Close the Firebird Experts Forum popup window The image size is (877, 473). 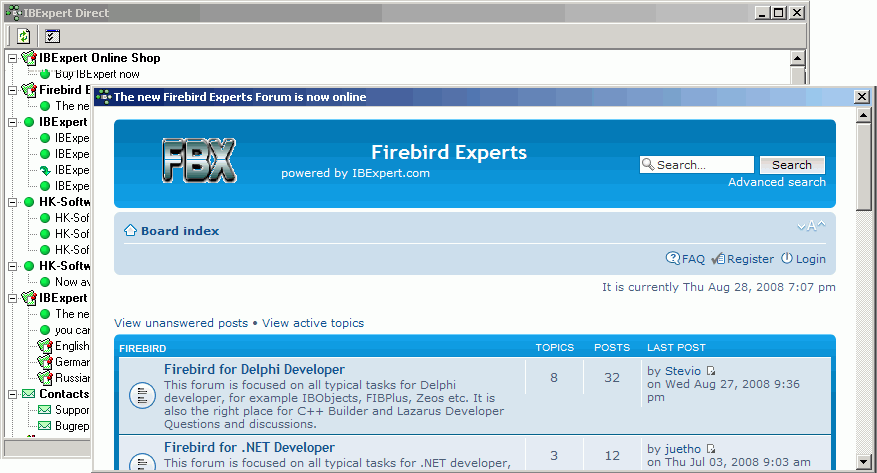pyautogui.click(x=862, y=97)
